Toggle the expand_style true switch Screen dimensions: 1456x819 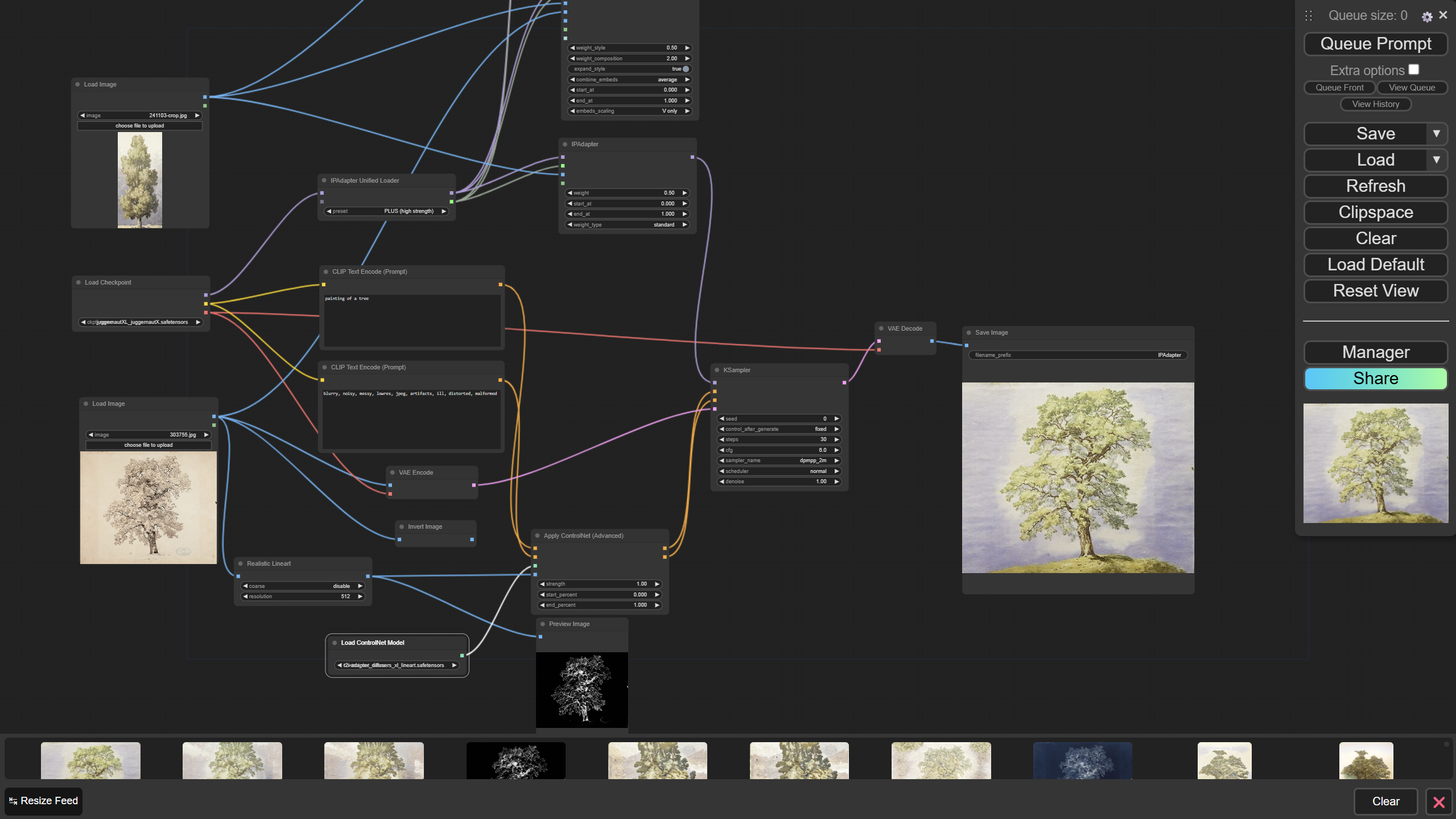(686, 69)
